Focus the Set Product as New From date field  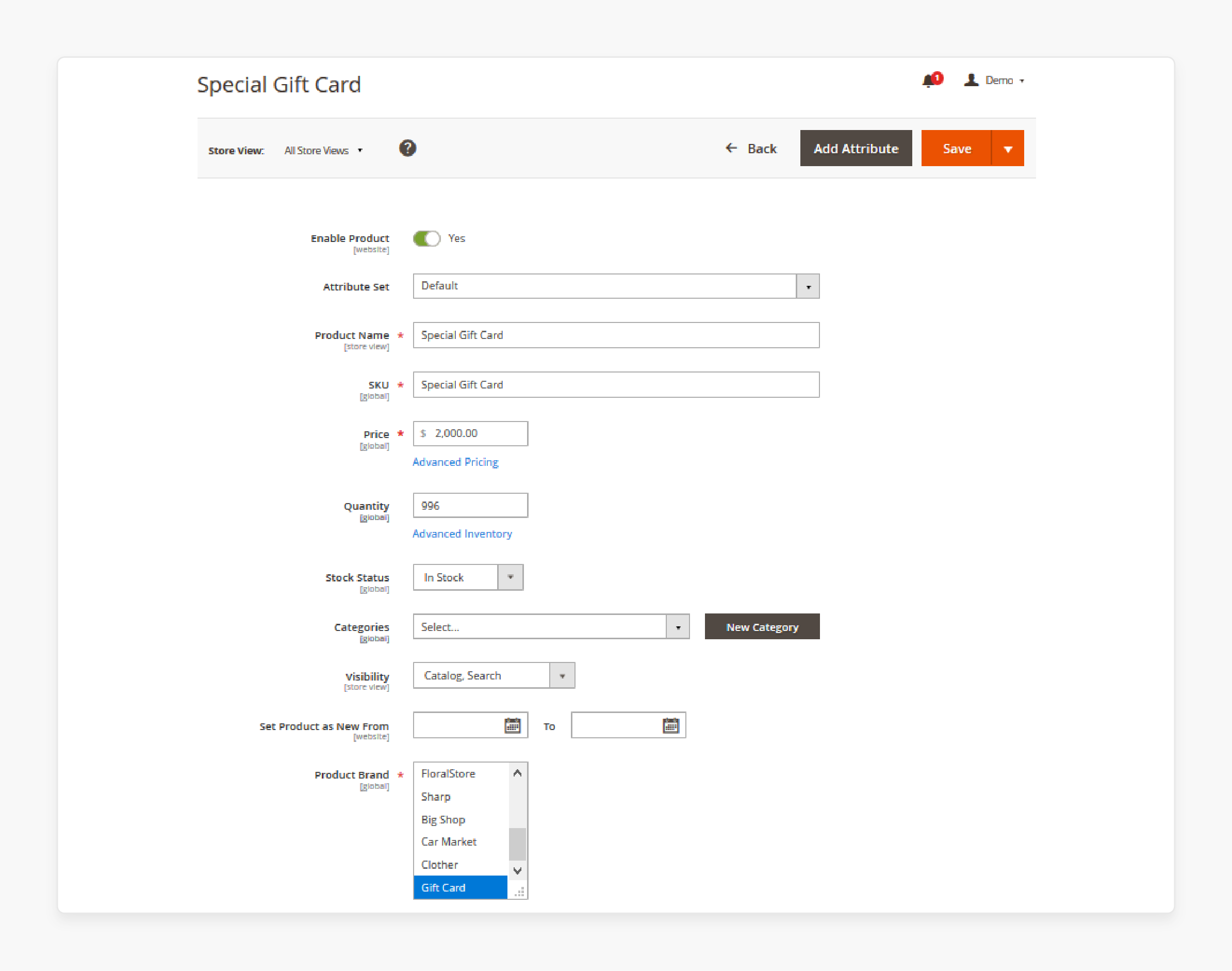pos(470,725)
